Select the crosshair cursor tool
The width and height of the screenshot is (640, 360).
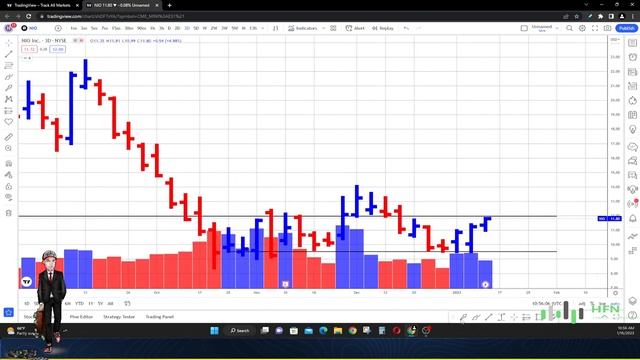[9, 43]
